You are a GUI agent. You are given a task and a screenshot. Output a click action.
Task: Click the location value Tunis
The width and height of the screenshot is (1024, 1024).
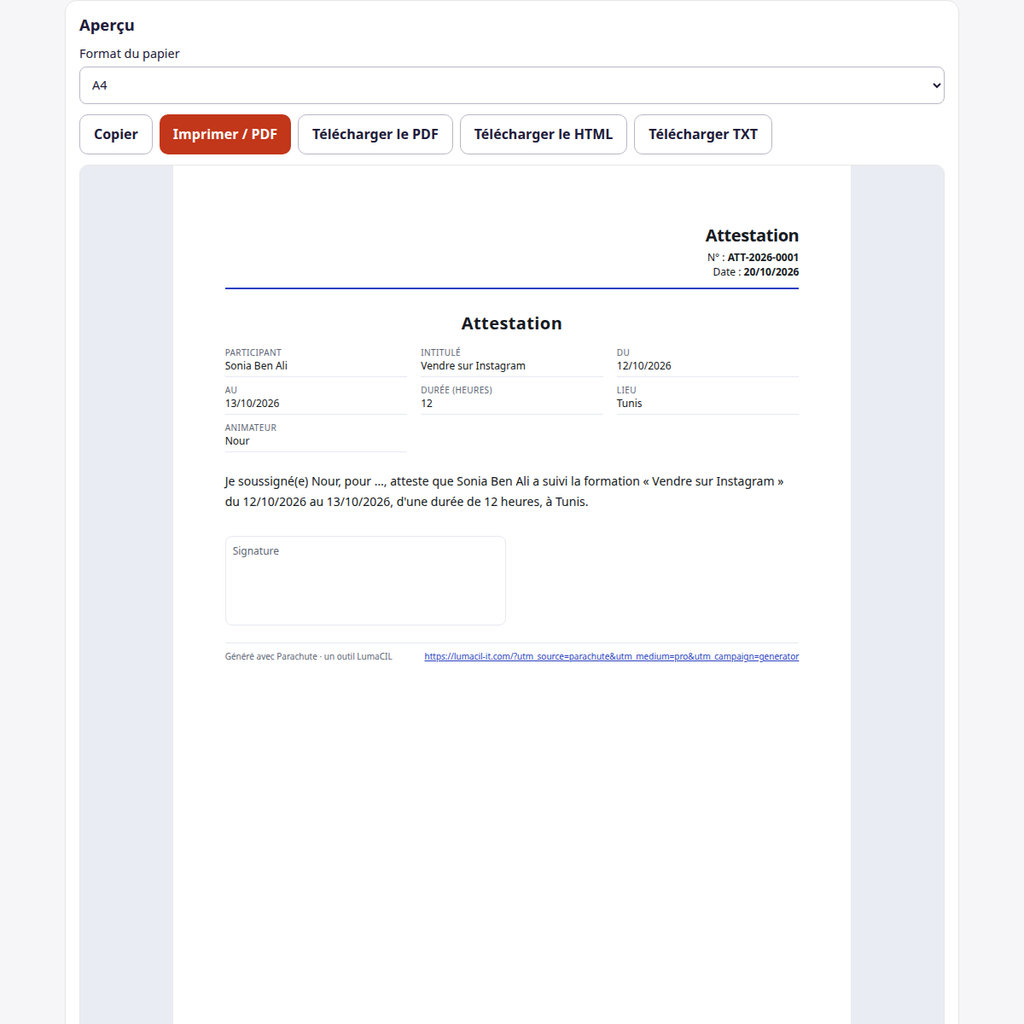[629, 403]
